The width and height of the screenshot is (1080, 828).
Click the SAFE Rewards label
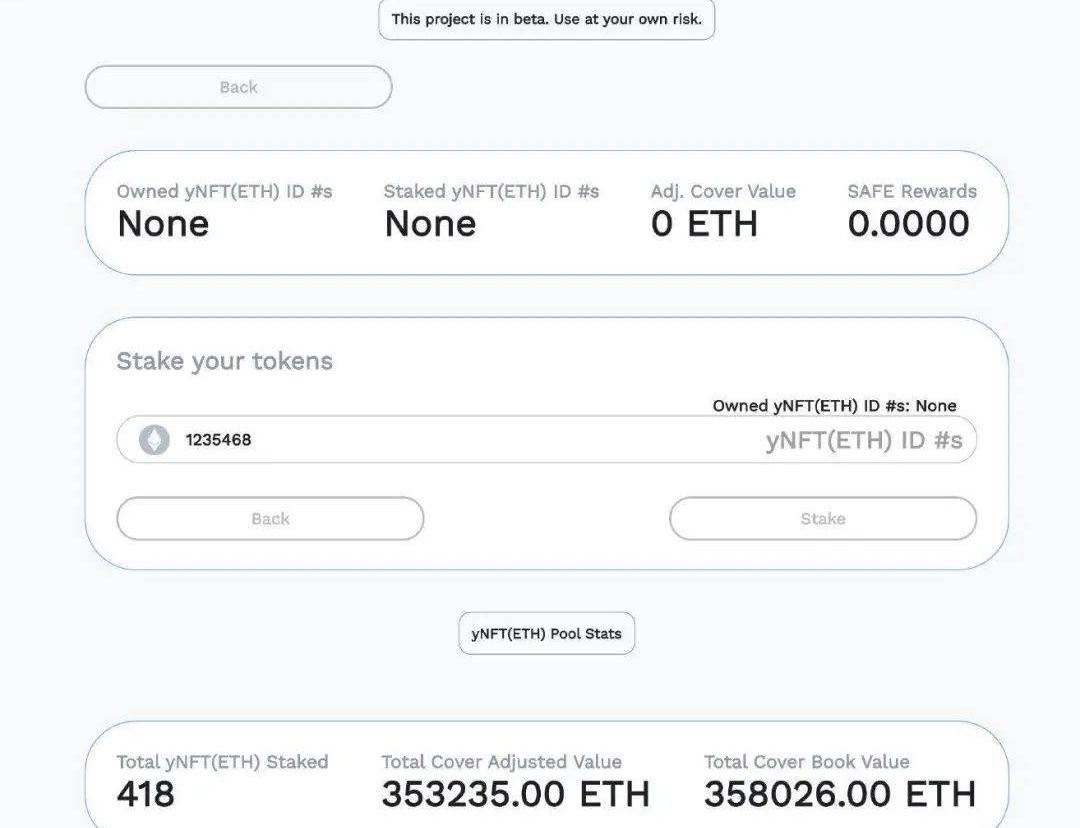click(912, 191)
